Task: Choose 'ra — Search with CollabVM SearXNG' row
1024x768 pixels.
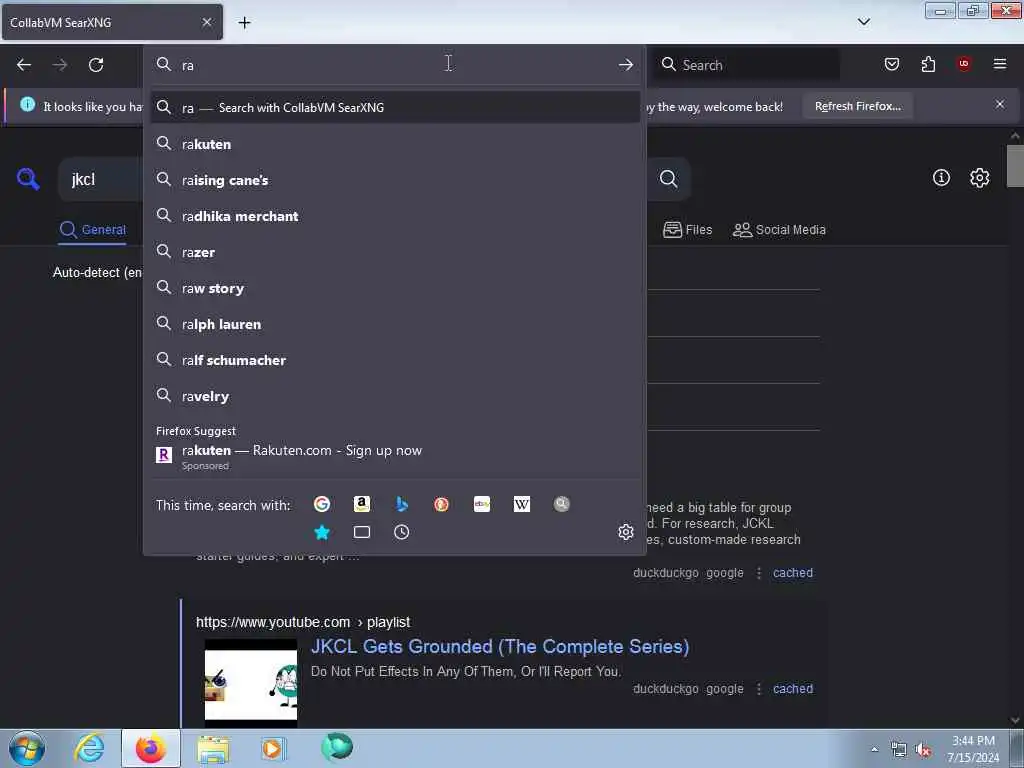Action: pos(395,108)
